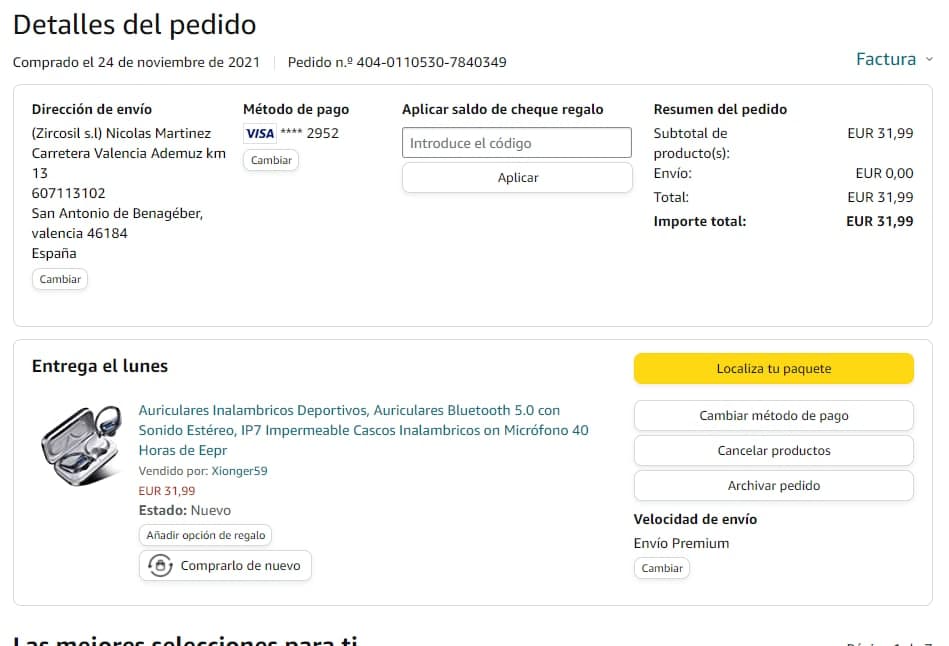Screen dimensions: 949x646
Task: Track the order with Localiza tu paquete
Action: 773,369
